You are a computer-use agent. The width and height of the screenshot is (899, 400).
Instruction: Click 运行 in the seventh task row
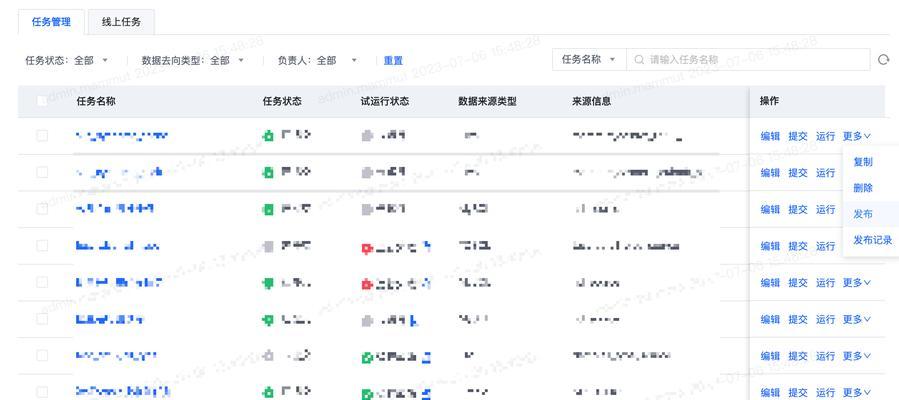tap(825, 356)
